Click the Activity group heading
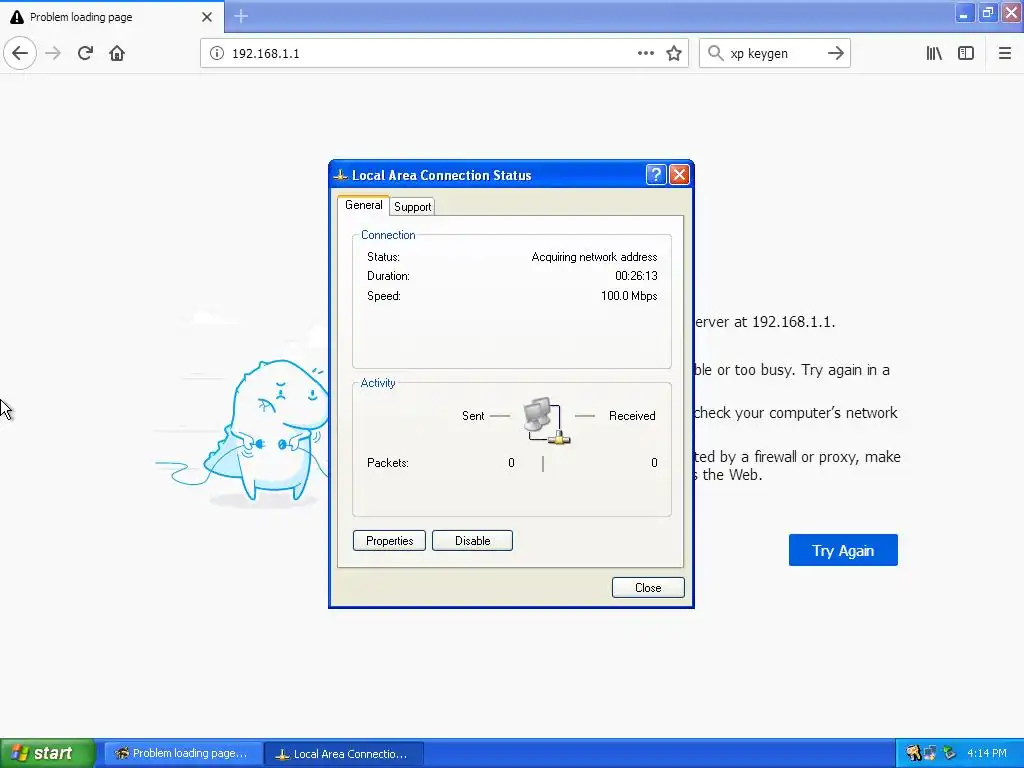Screen dimensions: 1024x768 tap(377, 383)
